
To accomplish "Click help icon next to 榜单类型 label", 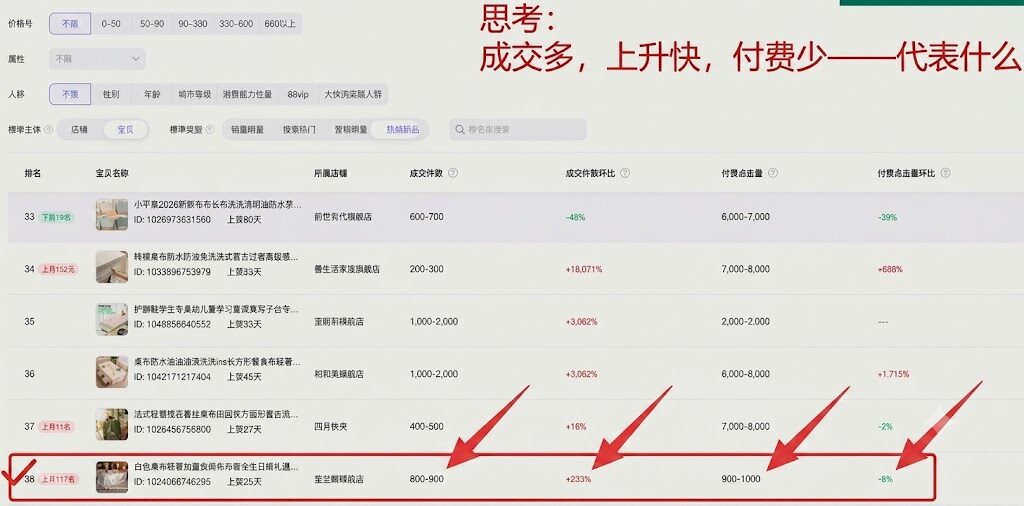I will pyautogui.click(x=210, y=129).
